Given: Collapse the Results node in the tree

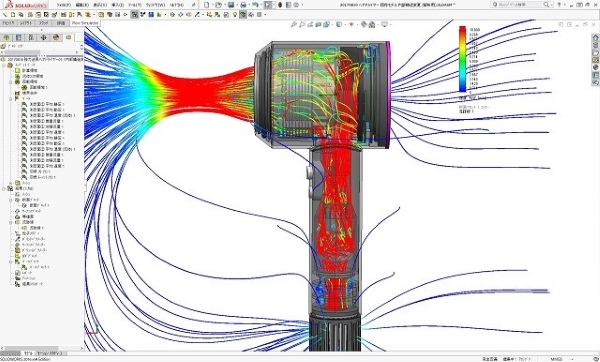Looking at the screenshot, I should [4, 189].
